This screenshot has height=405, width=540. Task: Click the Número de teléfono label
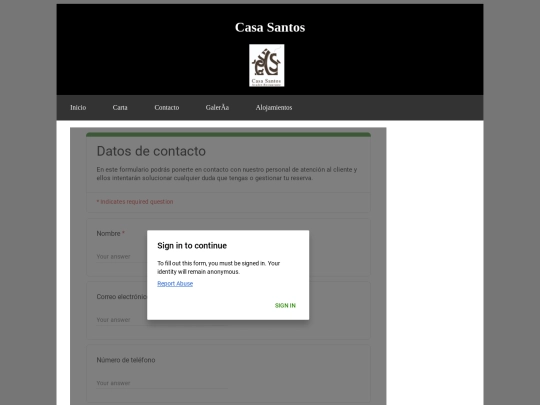click(126, 360)
